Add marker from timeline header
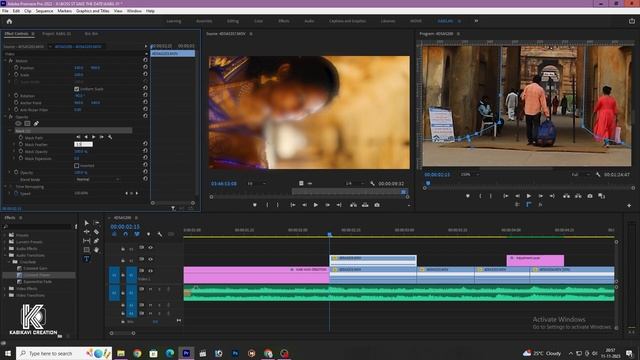This screenshot has width=640, height=360. pos(148,234)
